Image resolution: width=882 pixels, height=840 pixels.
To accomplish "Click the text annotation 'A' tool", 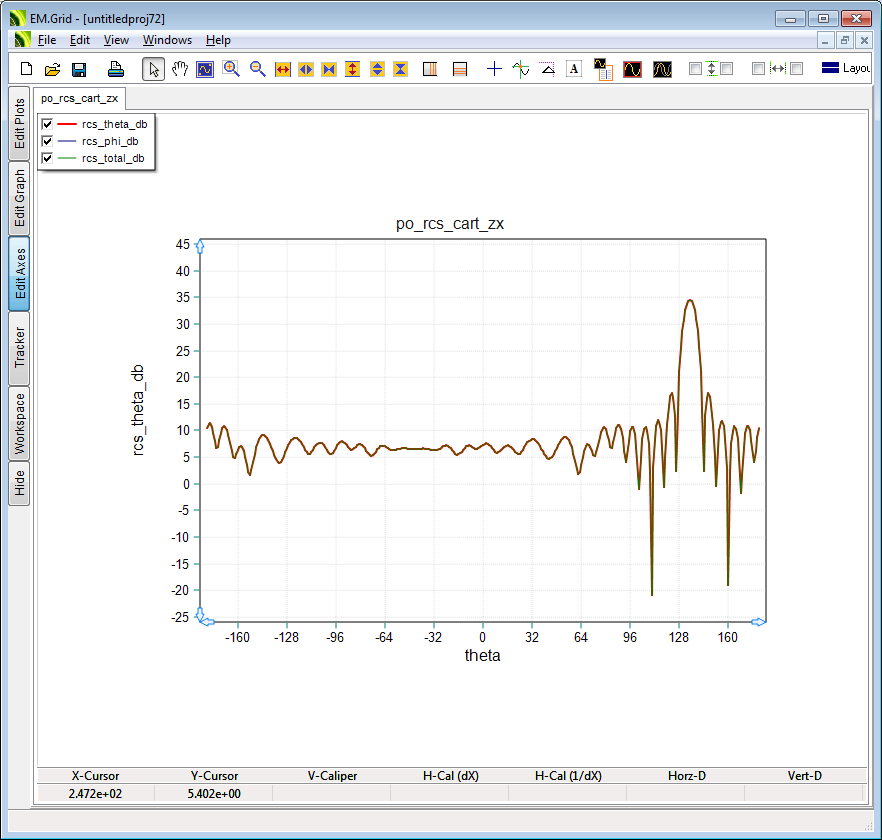I will pos(574,69).
